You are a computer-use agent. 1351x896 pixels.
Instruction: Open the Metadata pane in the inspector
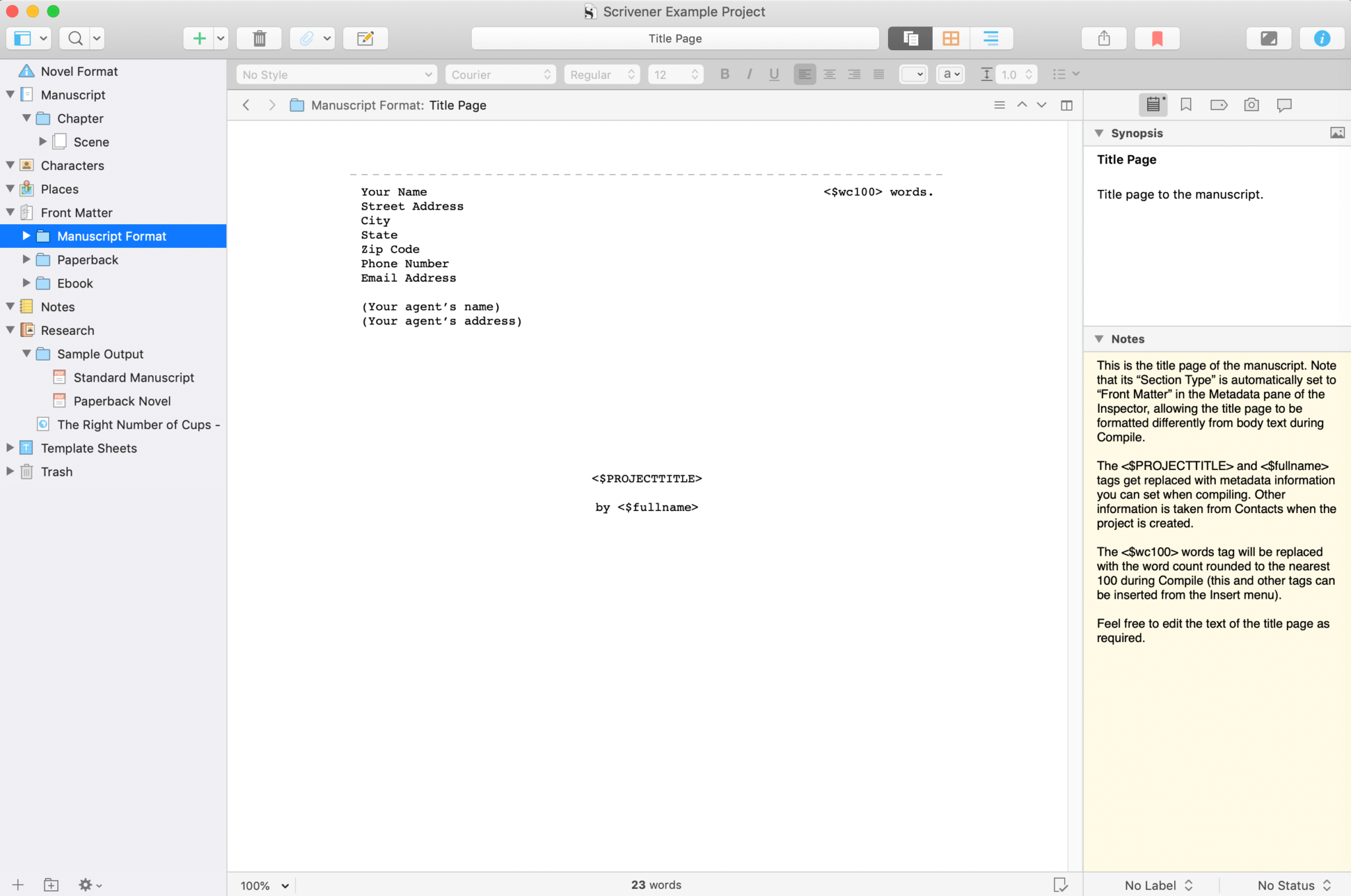point(1218,105)
